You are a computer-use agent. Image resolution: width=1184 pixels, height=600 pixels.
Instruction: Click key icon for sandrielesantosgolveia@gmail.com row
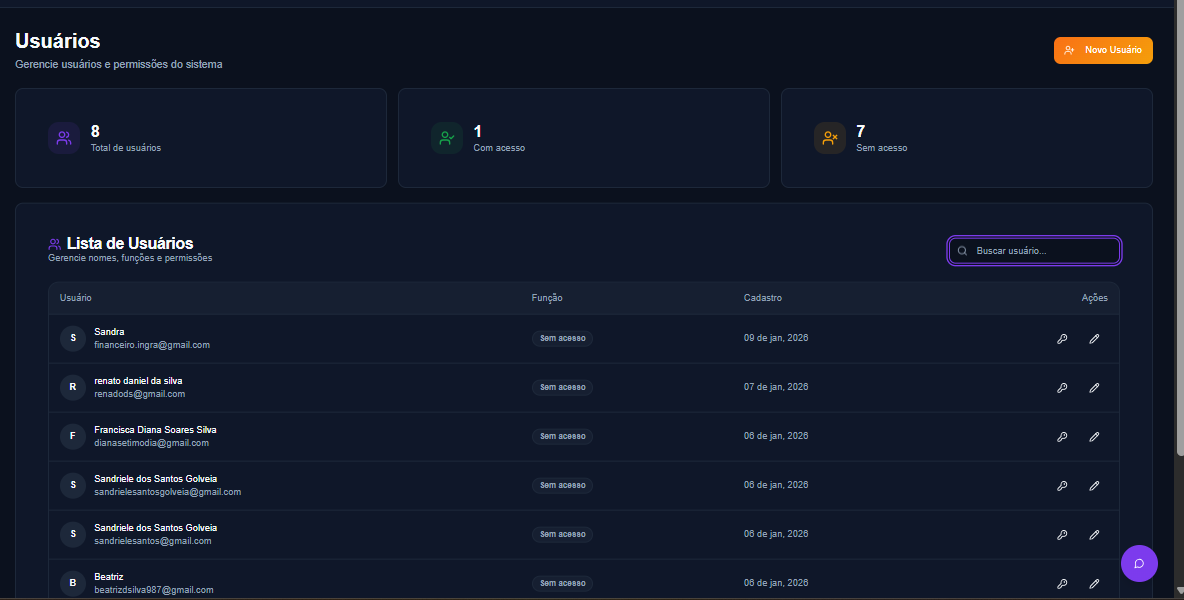click(x=1062, y=486)
